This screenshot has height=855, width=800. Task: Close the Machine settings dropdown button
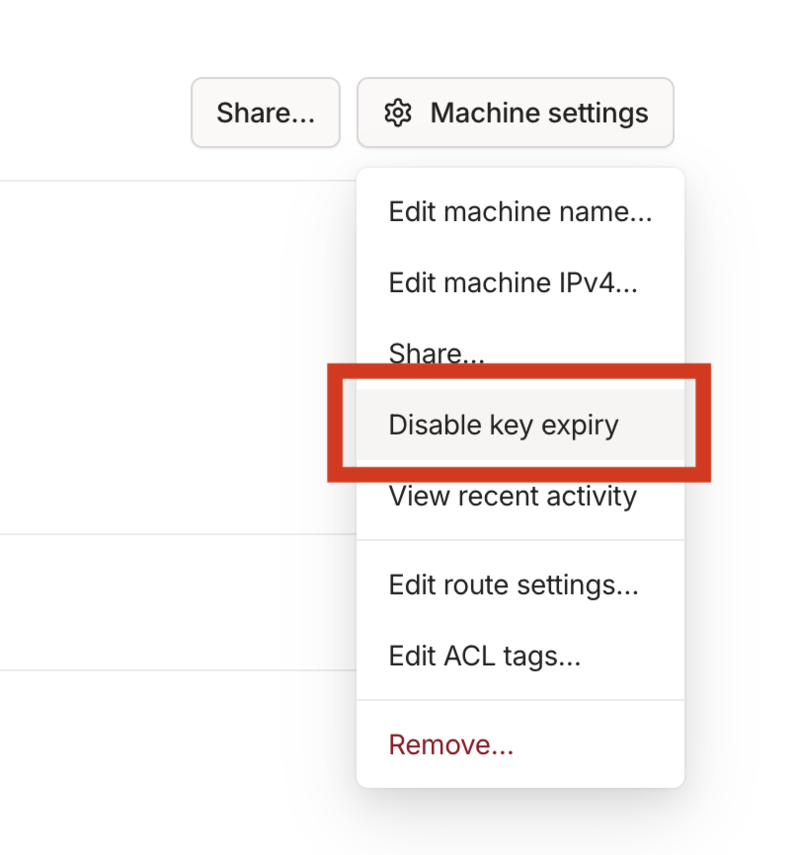click(515, 113)
